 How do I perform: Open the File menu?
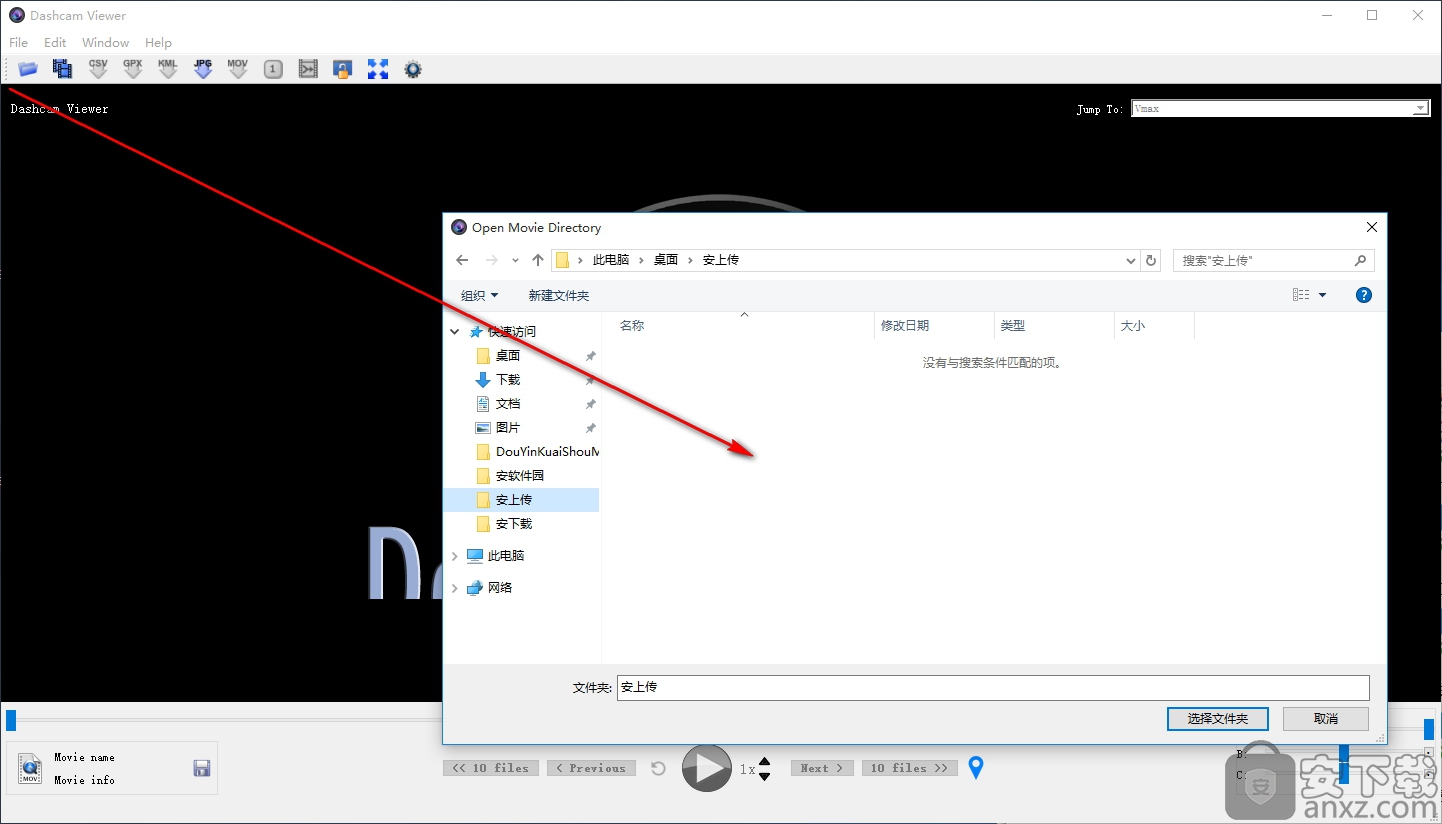[19, 42]
